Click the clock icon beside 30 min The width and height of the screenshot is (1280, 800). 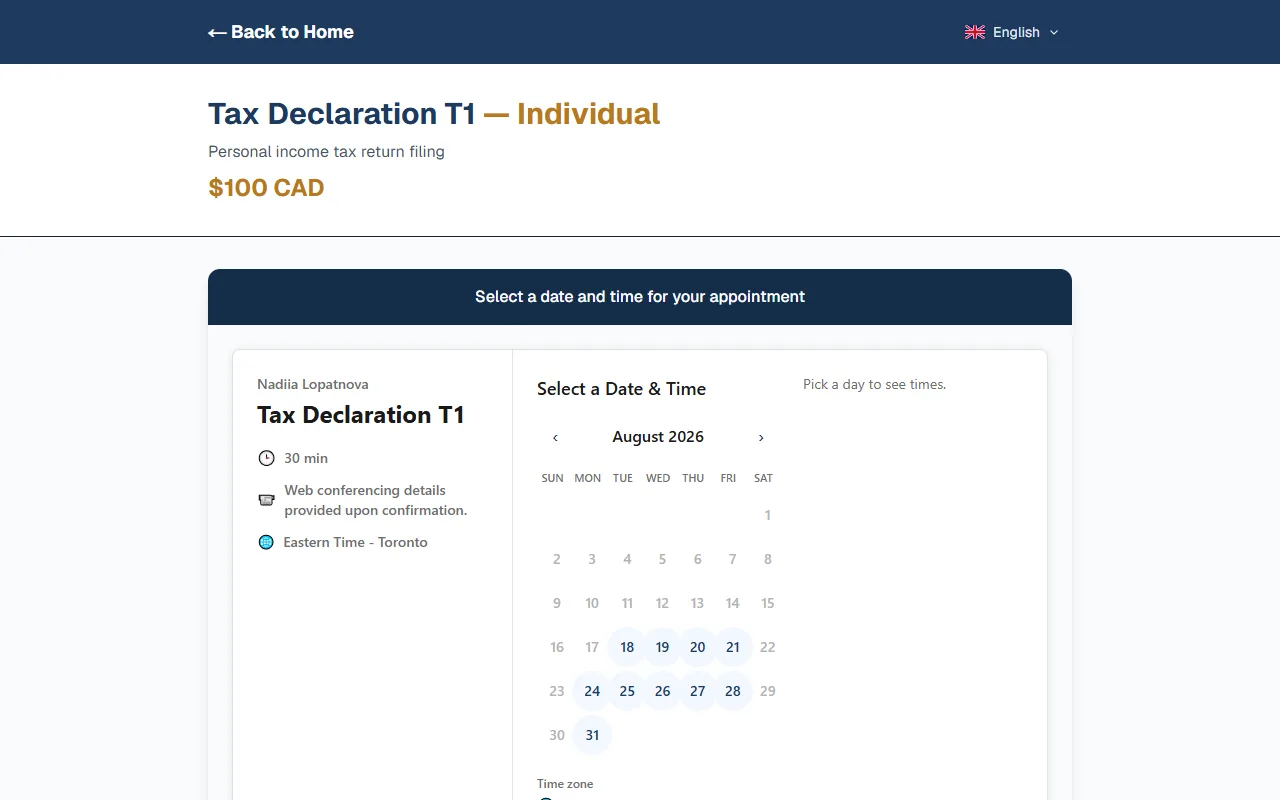point(266,458)
